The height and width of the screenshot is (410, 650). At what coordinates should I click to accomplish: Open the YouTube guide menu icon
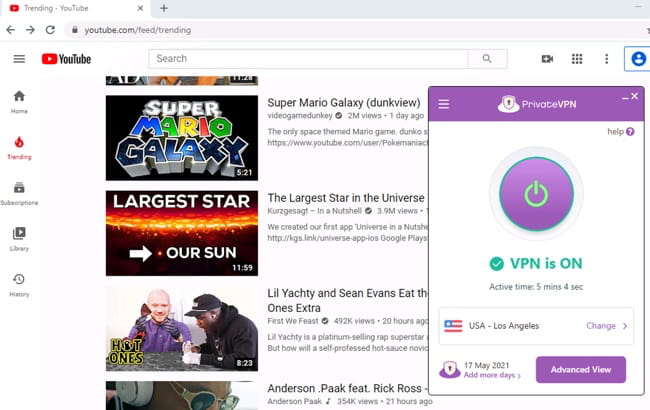tap(19, 59)
